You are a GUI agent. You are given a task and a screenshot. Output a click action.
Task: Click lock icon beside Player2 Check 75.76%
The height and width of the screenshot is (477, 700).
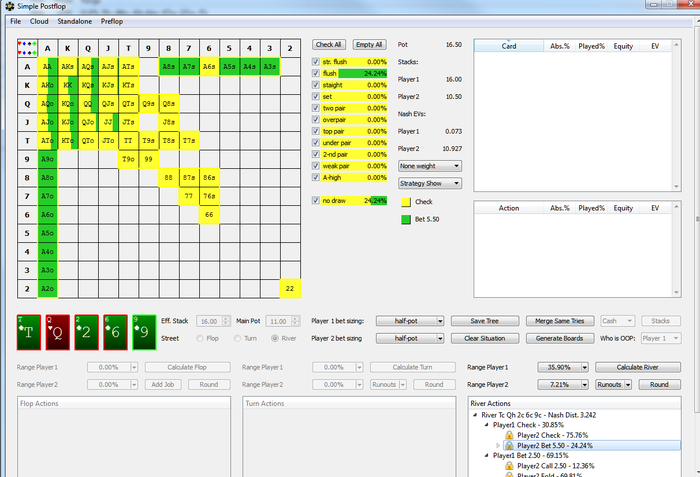(509, 435)
